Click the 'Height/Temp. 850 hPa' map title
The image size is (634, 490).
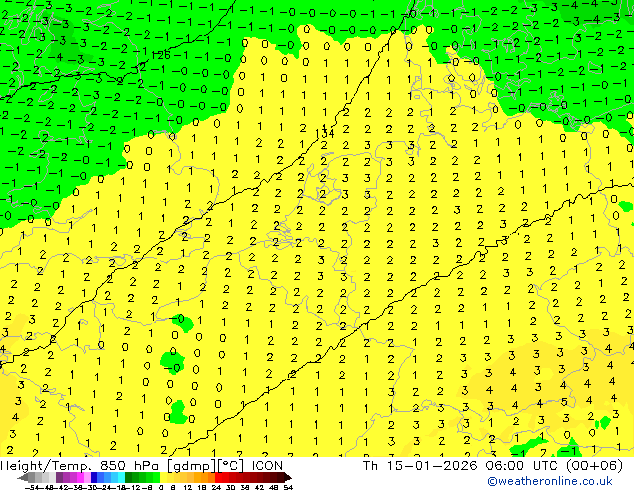79,466
